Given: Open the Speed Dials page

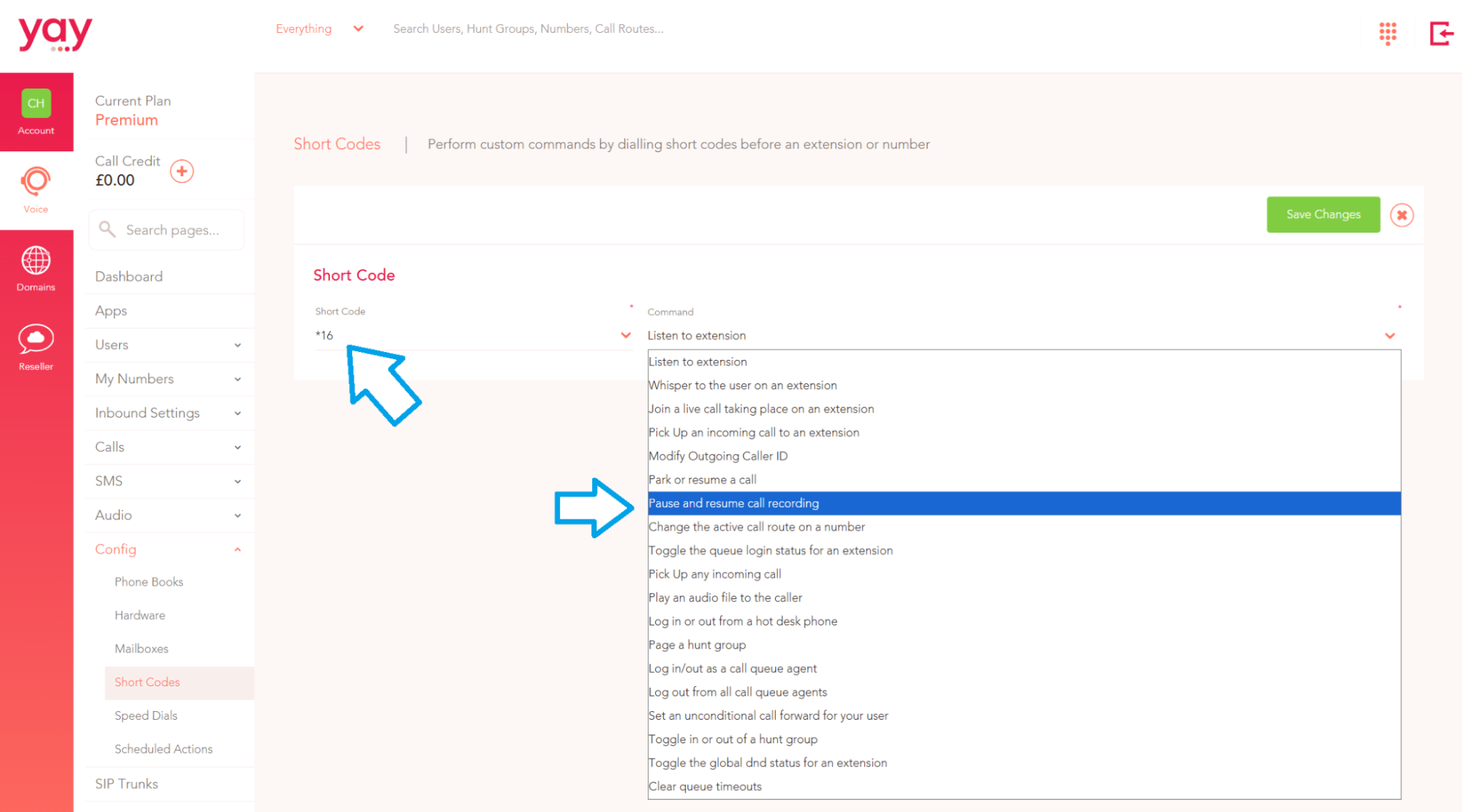Looking at the screenshot, I should click(146, 715).
